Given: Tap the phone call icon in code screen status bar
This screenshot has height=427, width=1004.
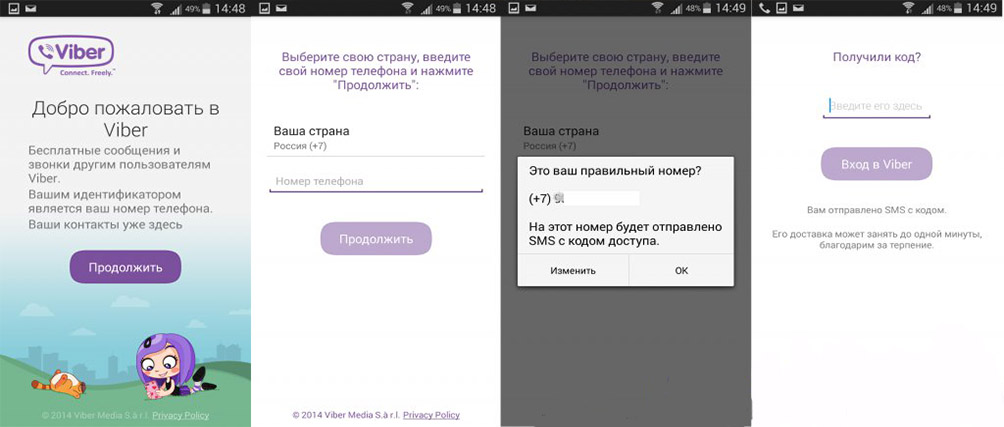Looking at the screenshot, I should tap(765, 8).
